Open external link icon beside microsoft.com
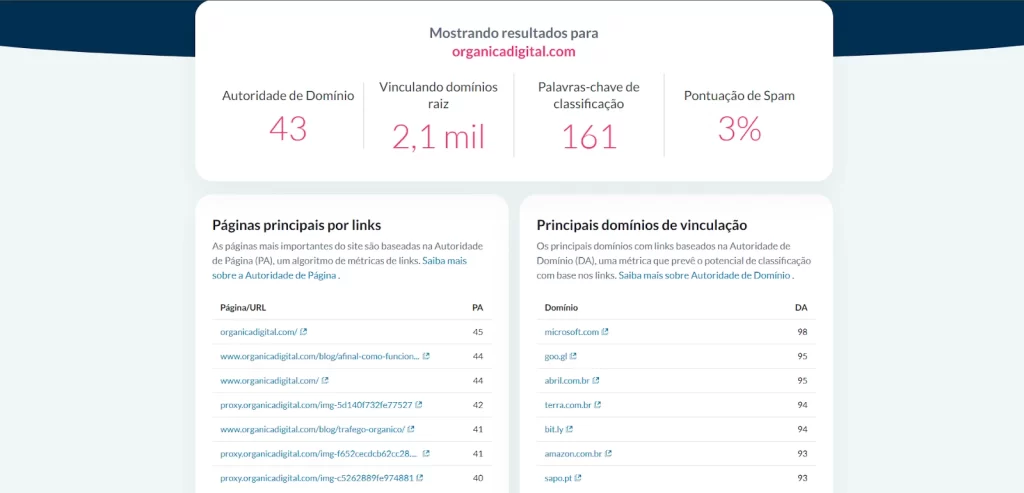1024x493 pixels. (605, 332)
